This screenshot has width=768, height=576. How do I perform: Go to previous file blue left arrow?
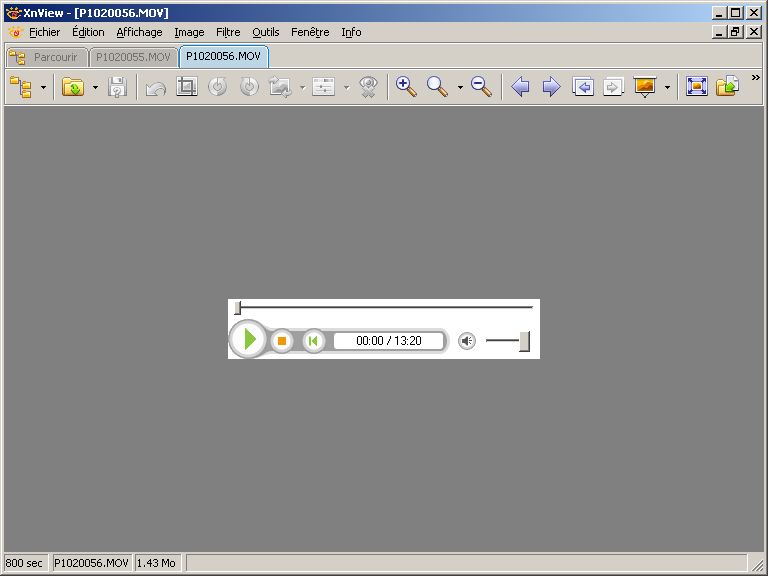pos(520,87)
